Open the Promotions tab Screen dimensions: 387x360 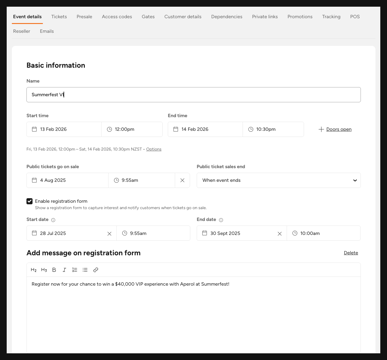(300, 17)
